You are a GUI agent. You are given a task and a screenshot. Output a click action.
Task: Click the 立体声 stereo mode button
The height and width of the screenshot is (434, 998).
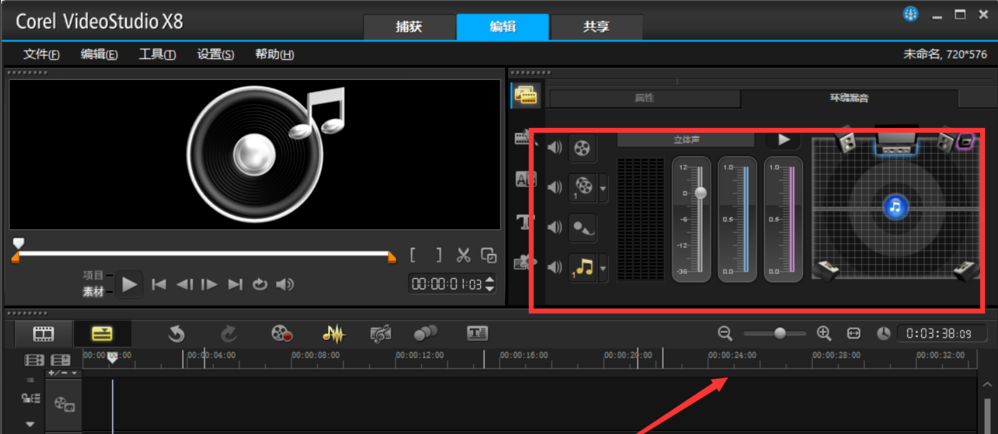pyautogui.click(x=686, y=139)
